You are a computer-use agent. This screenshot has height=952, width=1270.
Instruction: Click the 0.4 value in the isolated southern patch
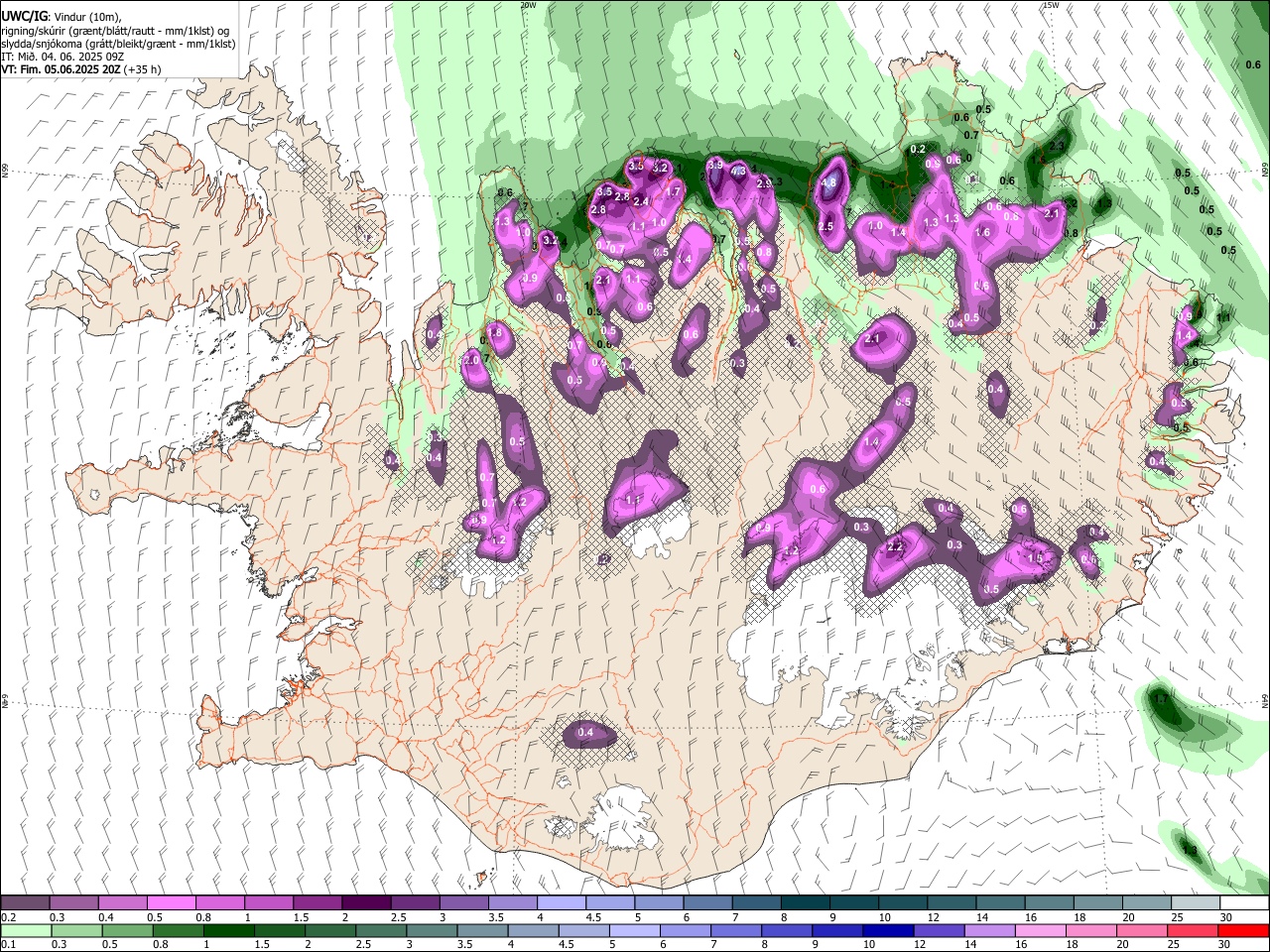point(585,733)
